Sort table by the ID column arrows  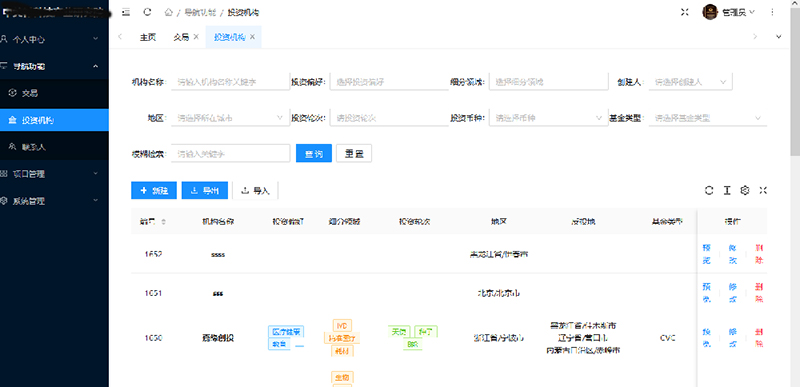(x=163, y=222)
